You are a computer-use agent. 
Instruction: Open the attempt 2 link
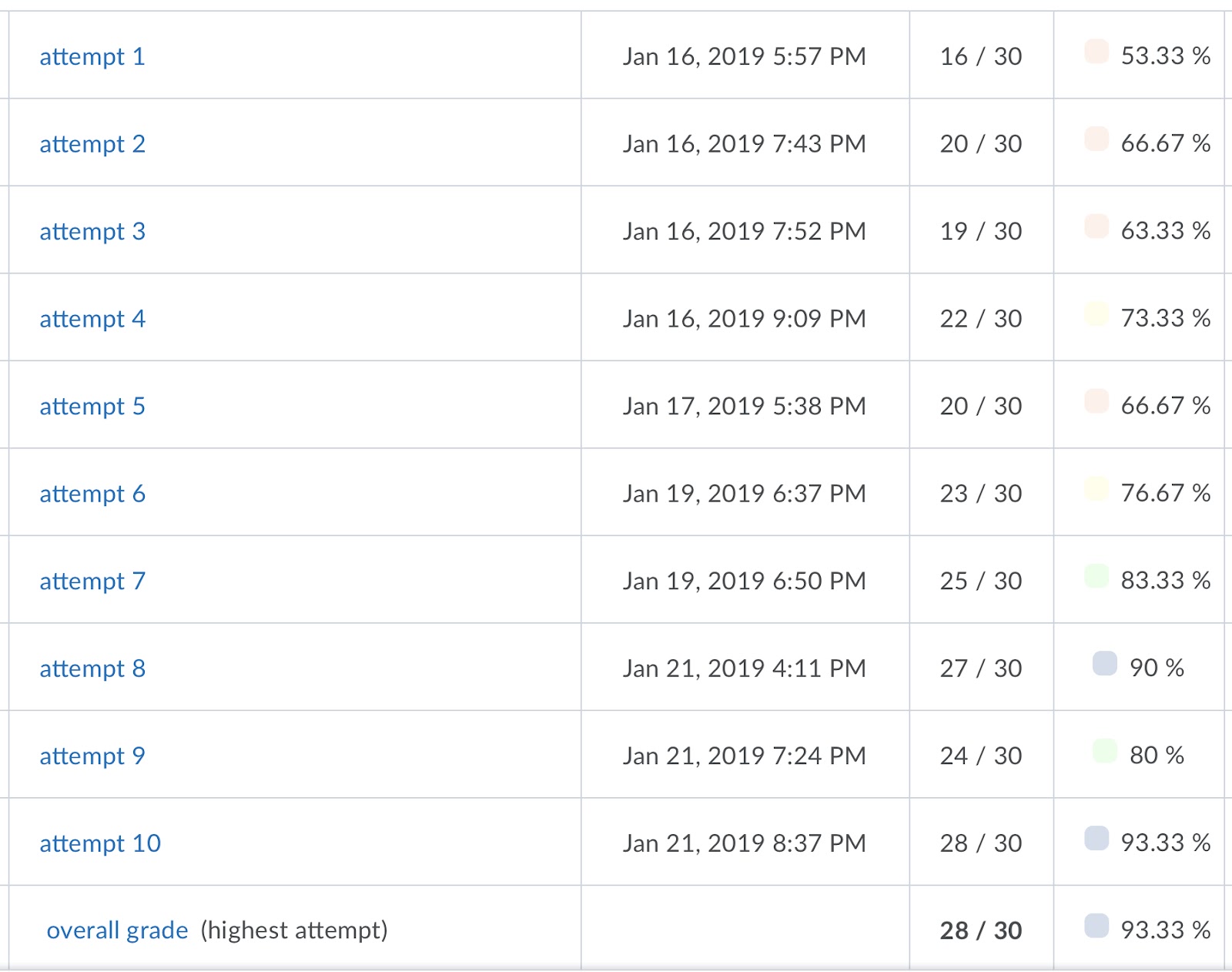tap(92, 144)
